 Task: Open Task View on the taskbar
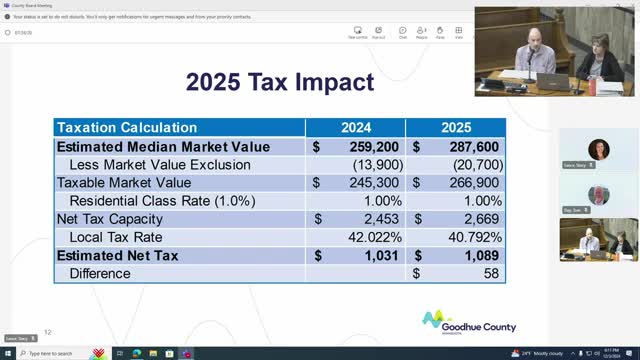tap(120, 353)
